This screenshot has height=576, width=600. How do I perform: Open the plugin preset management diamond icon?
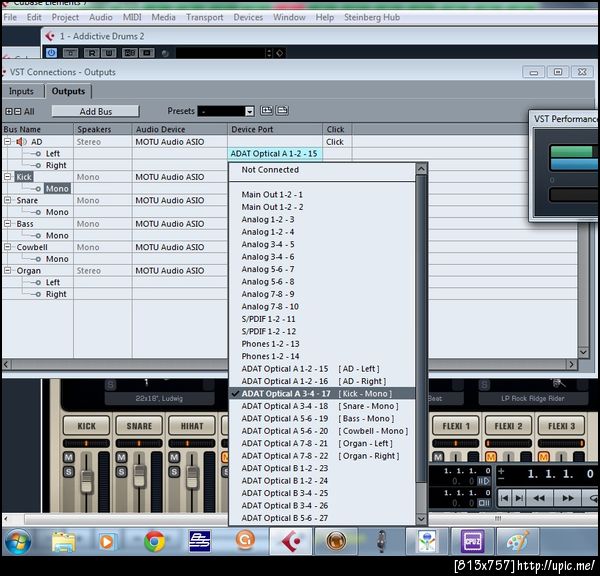(280, 53)
